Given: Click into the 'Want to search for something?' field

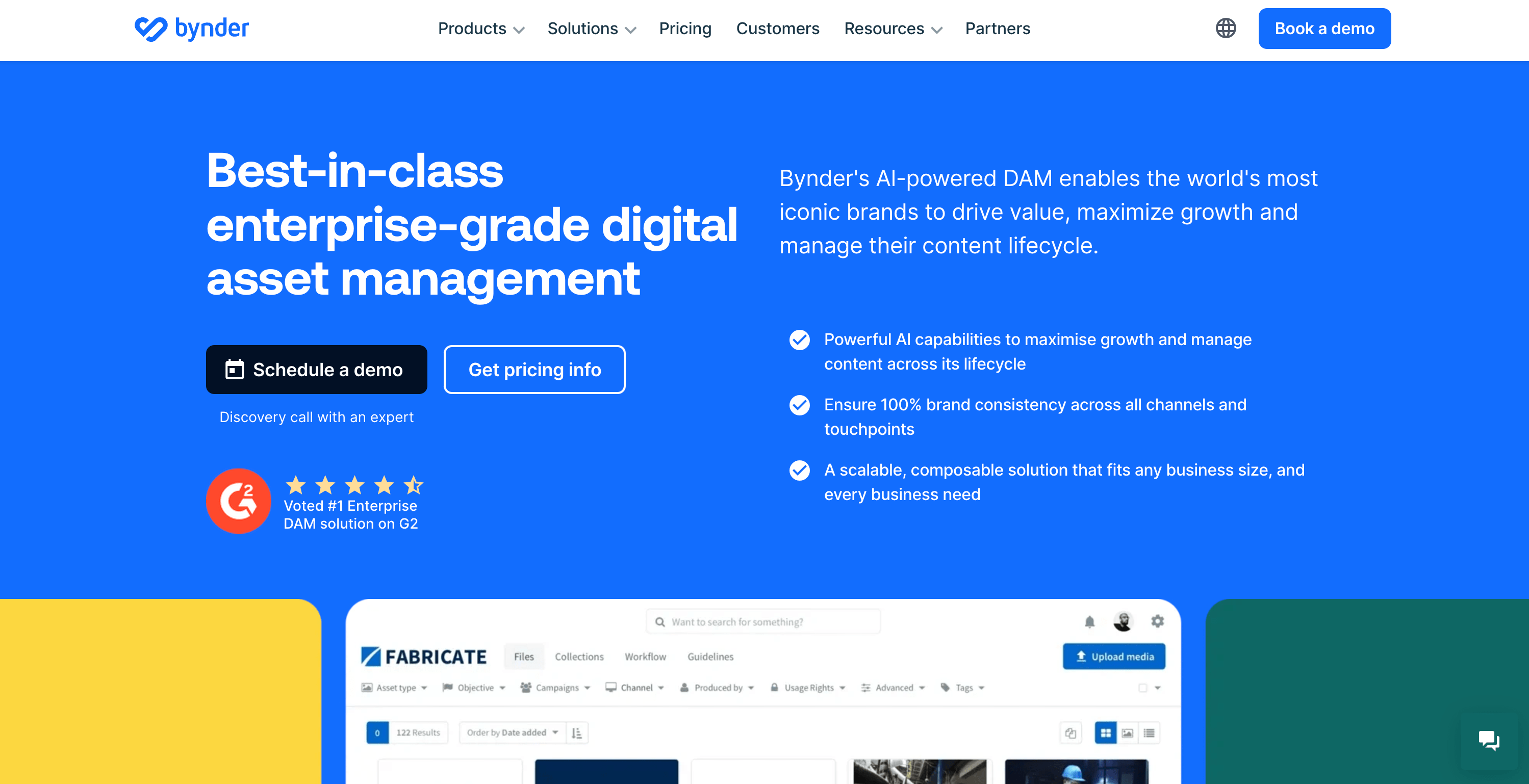Looking at the screenshot, I should pos(763,622).
